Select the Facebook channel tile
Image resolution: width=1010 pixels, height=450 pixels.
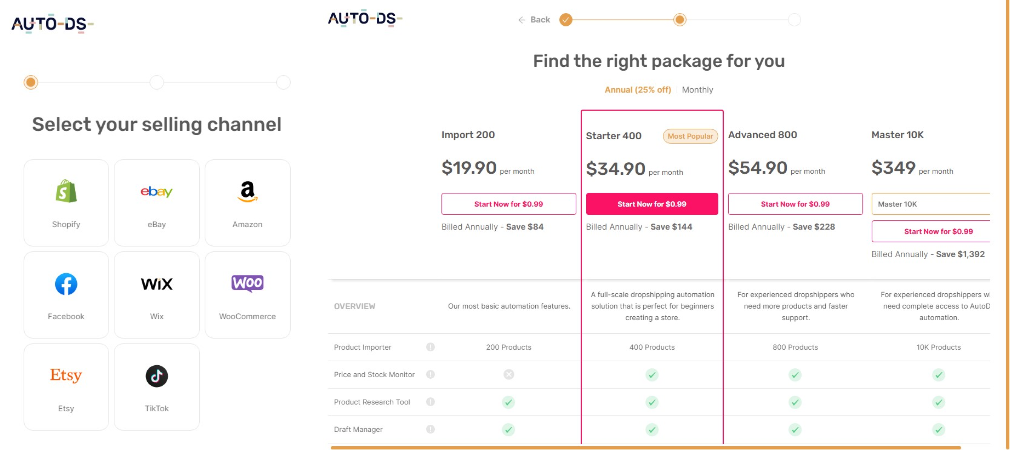[66, 285]
